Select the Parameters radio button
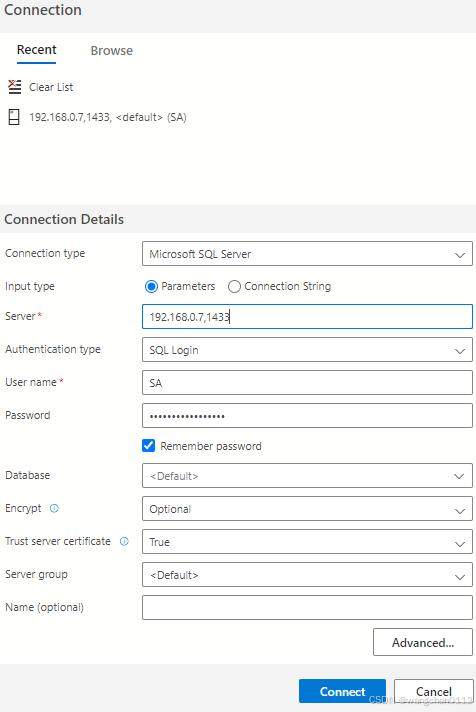The width and height of the screenshot is (476, 712). [151, 287]
